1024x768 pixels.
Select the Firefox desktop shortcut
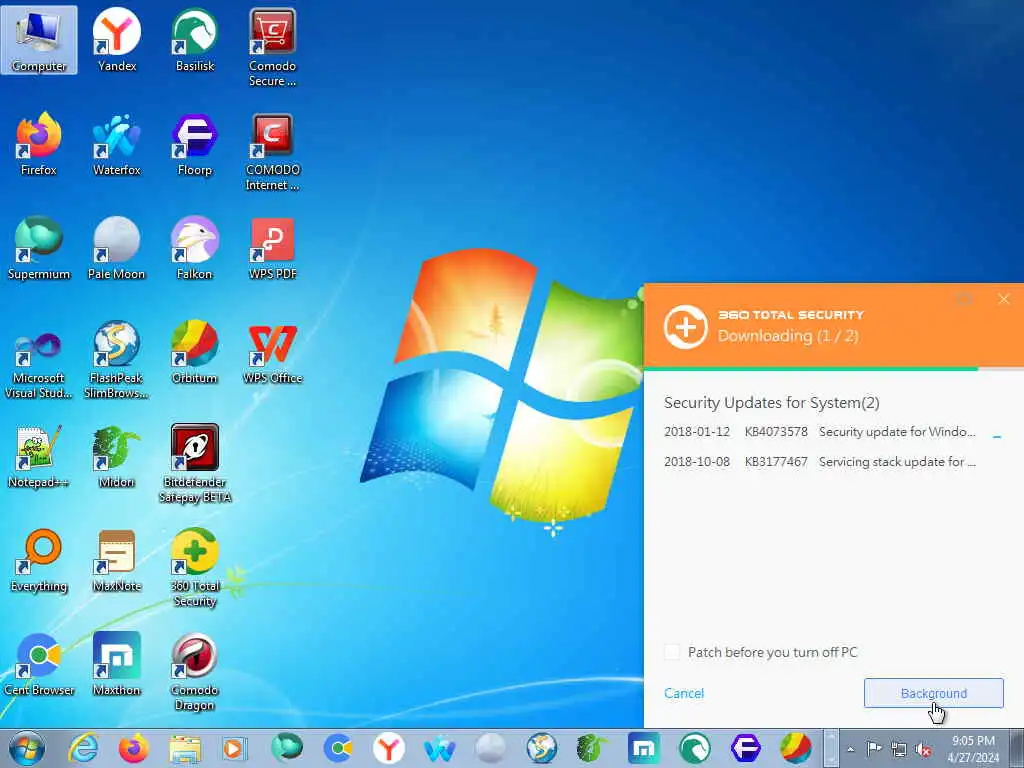39,144
